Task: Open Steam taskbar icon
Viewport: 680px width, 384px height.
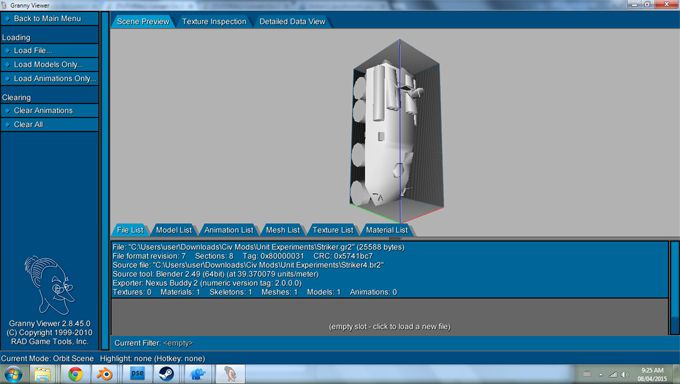Action: tap(166, 374)
